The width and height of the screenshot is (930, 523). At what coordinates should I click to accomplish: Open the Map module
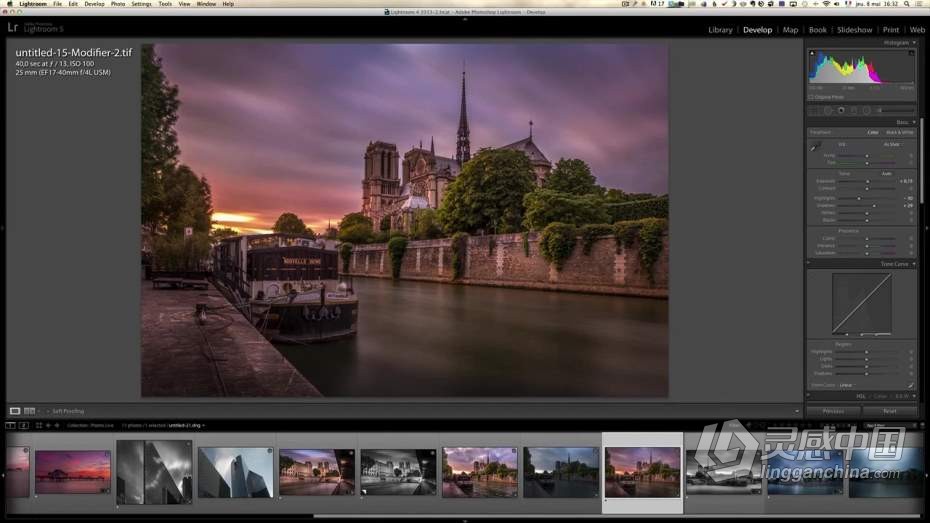(x=790, y=30)
